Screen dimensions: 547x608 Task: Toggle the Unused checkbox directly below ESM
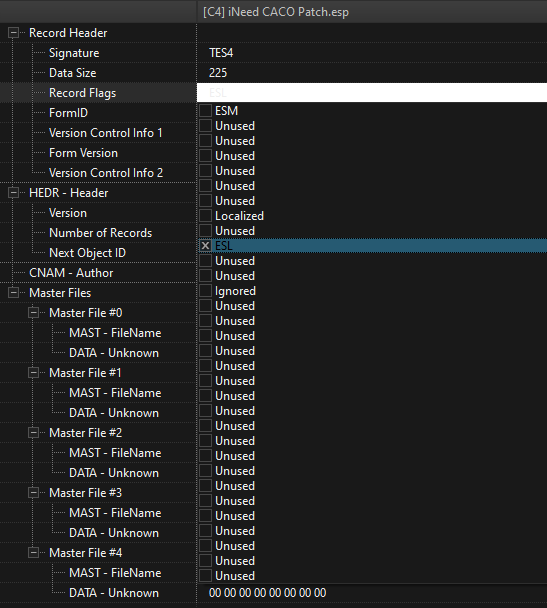(205, 126)
